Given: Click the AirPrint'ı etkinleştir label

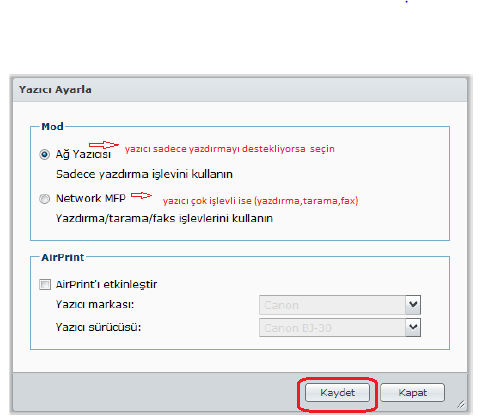Looking at the screenshot, I should tap(106, 284).
